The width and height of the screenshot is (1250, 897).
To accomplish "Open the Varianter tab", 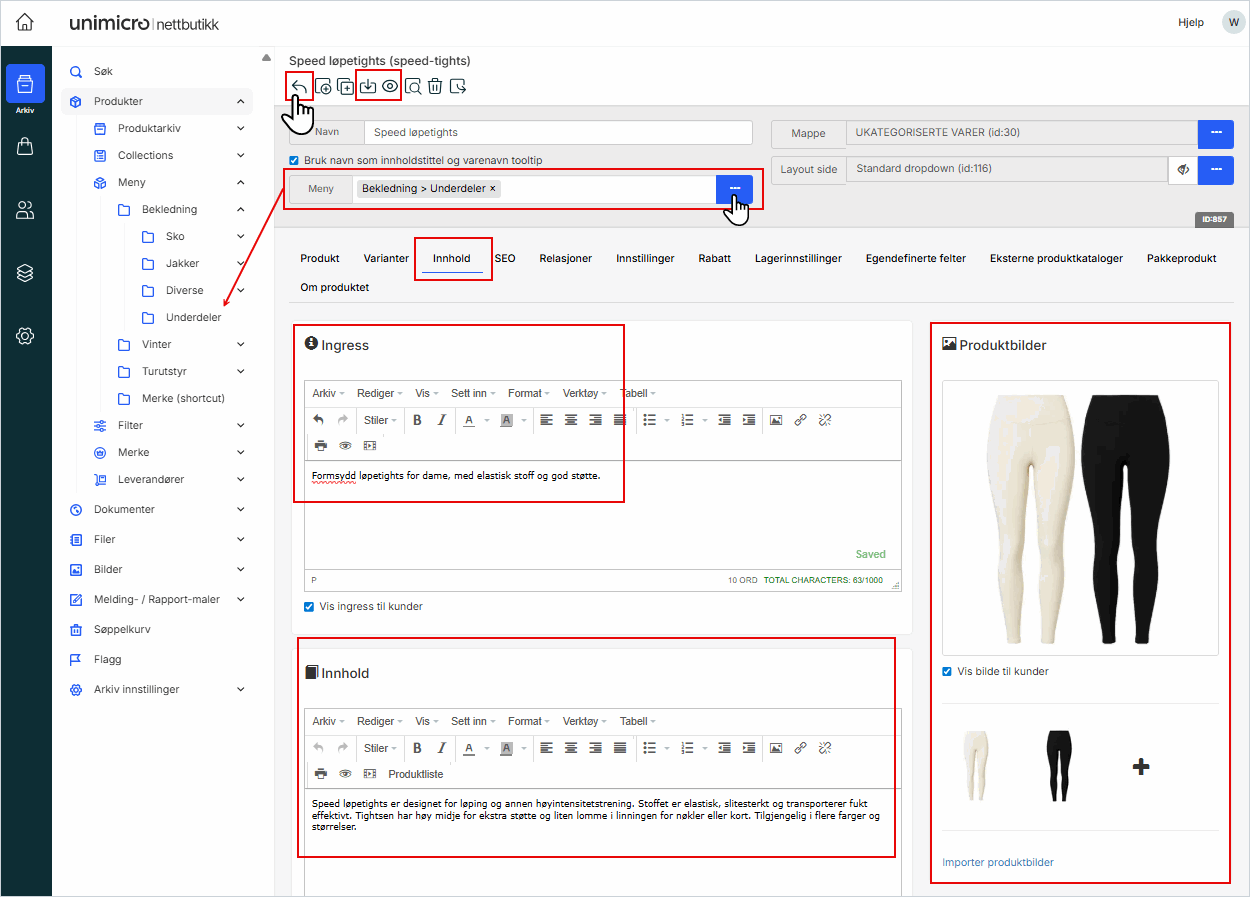I will pyautogui.click(x=386, y=257).
